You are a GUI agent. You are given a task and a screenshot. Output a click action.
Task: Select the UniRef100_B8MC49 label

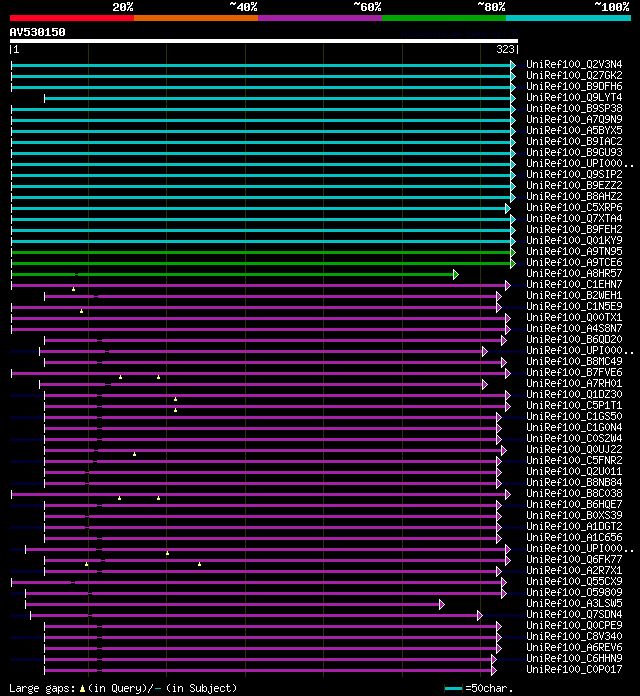[x=574, y=361]
